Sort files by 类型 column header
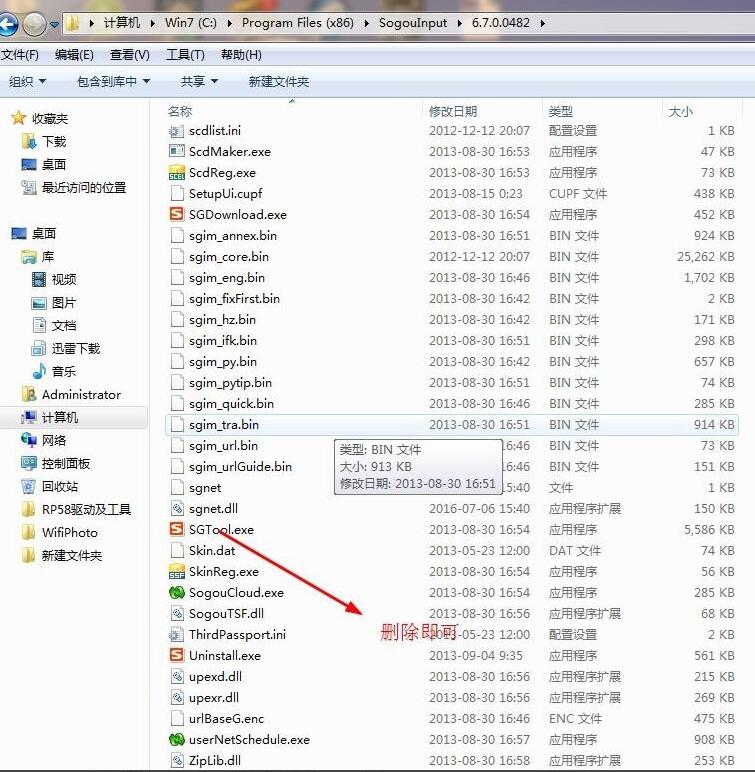This screenshot has height=772, width=755. coord(603,111)
